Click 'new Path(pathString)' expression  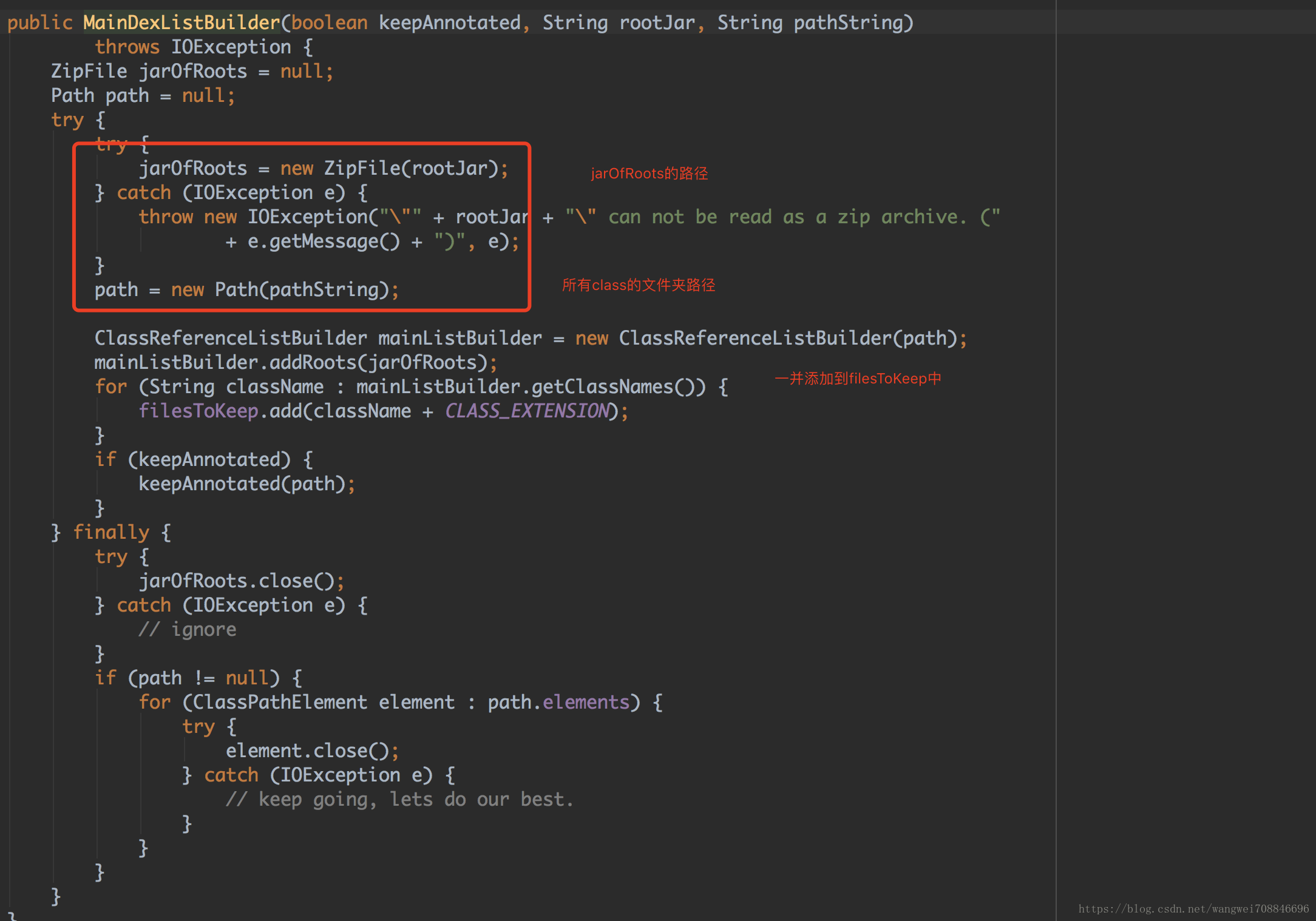279,290
